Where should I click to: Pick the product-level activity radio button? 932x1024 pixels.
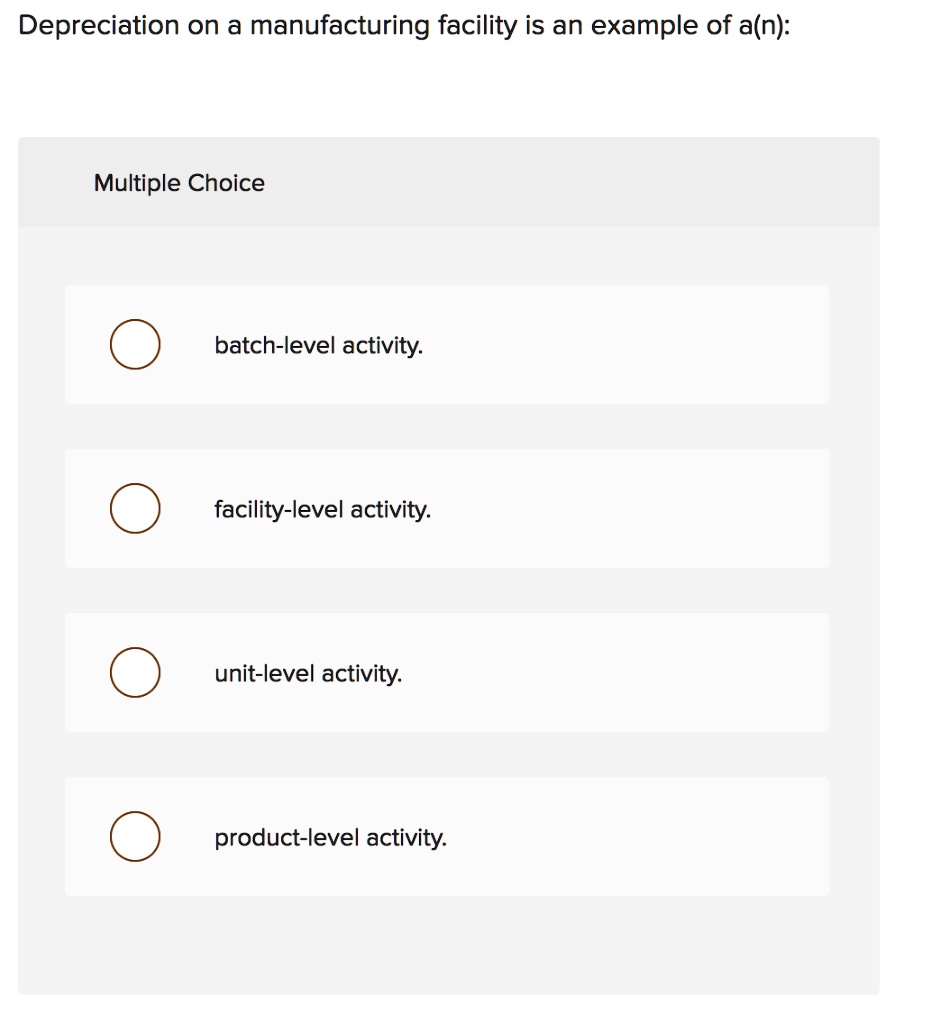click(134, 837)
